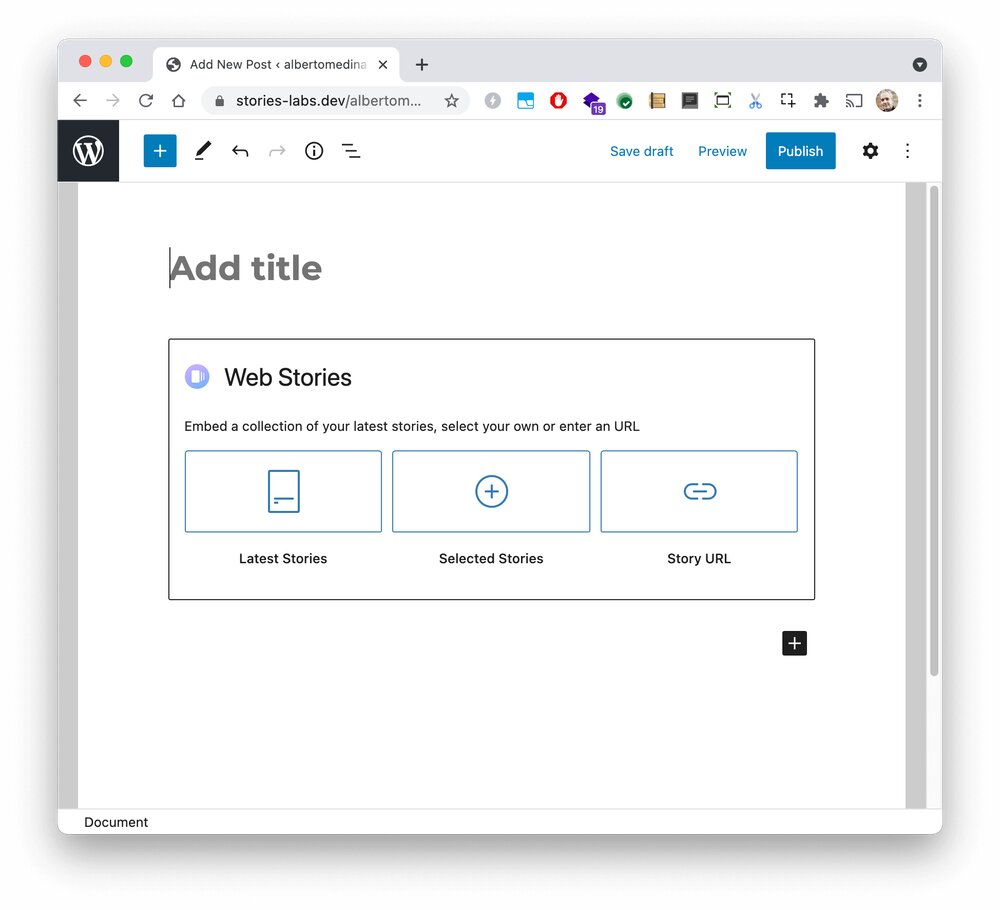Image resolution: width=1000 pixels, height=910 pixels.
Task: Open the editor options three-dot menu
Action: (x=908, y=151)
